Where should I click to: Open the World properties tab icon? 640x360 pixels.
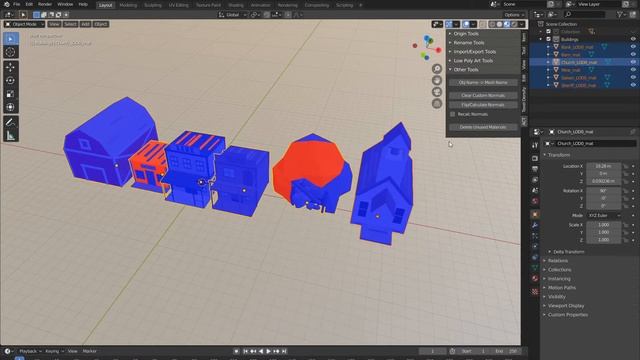pos(535,201)
